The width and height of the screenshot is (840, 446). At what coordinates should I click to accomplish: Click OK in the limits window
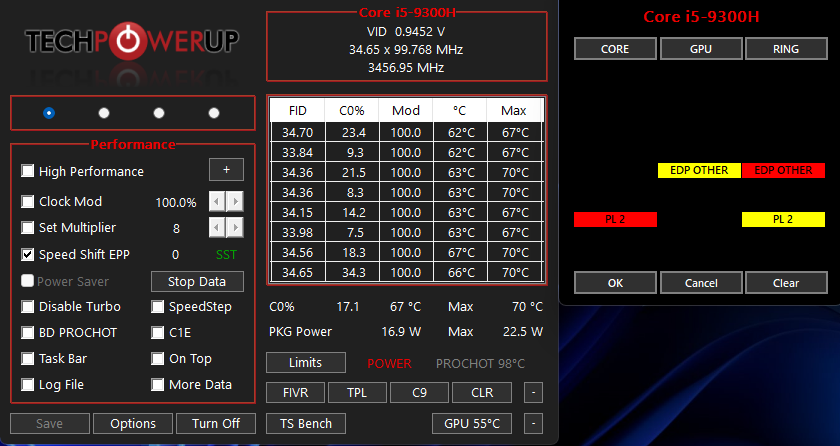pos(615,283)
